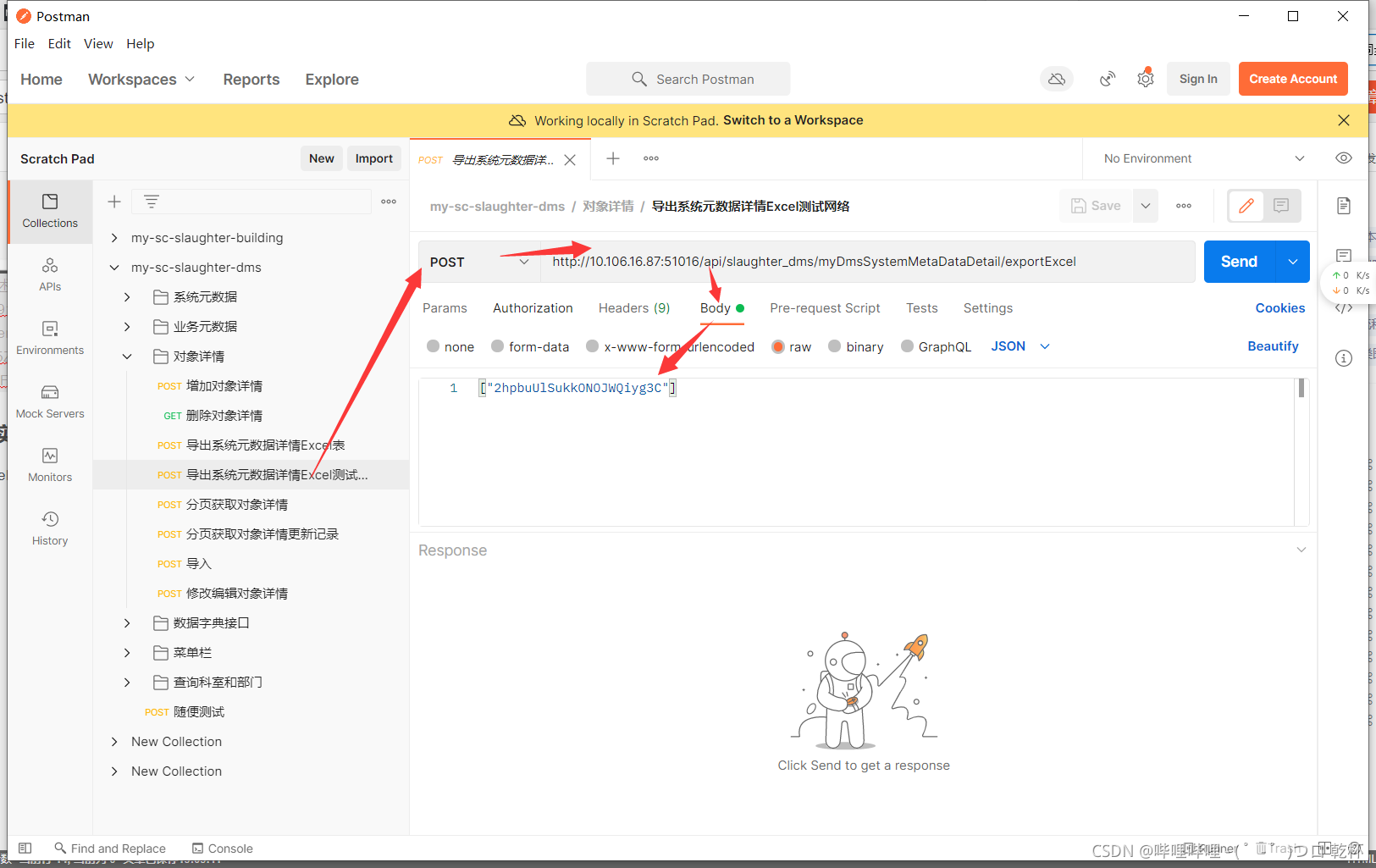Open the History sidebar panel

(50, 528)
